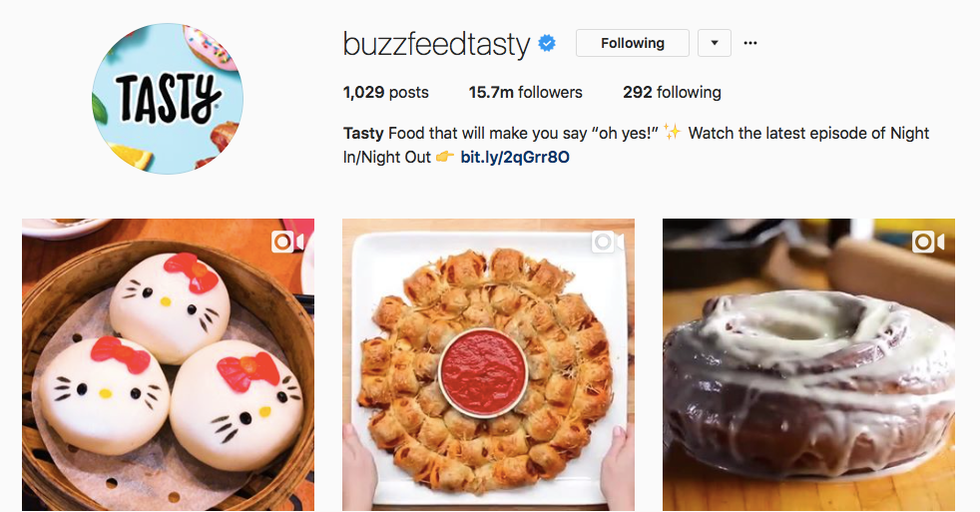Click the Tasty profile picture
Screen dimensions: 980x512
pyautogui.click(x=168, y=99)
